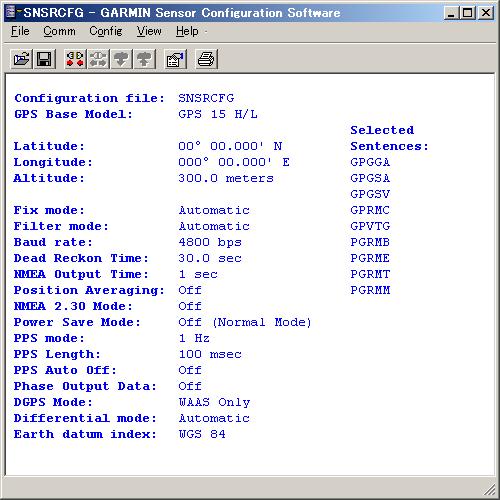Viewport: 500px width, 500px height.
Task: Click the grayed download arrow icon
Action: click(x=121, y=59)
